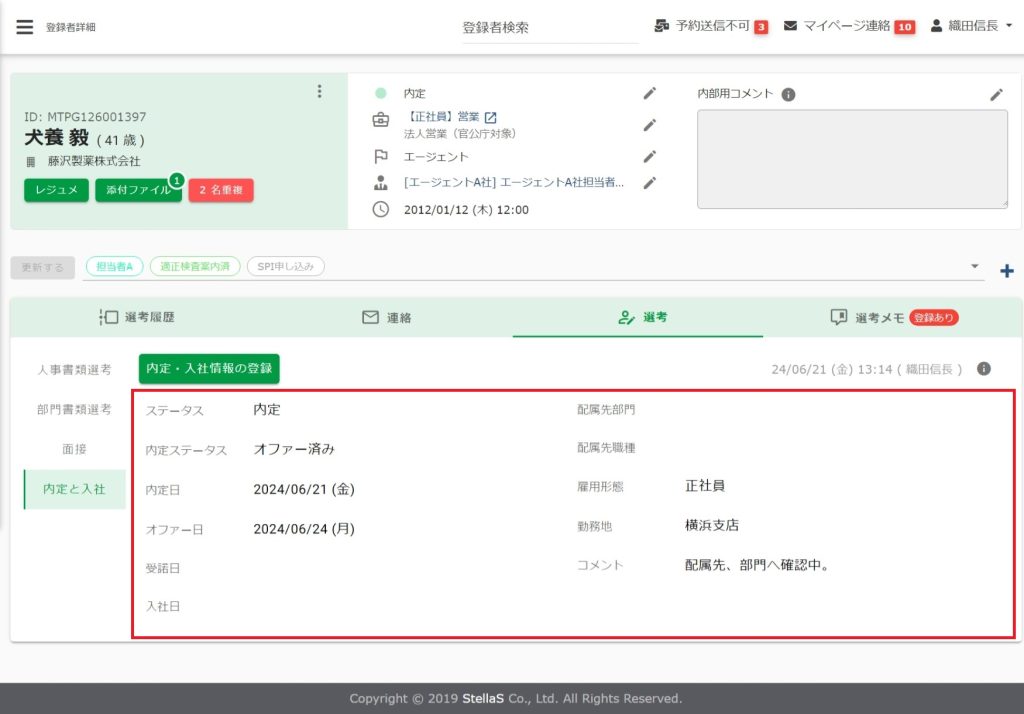
Task: Click the 登録者検索 search field
Action: (x=550, y=28)
